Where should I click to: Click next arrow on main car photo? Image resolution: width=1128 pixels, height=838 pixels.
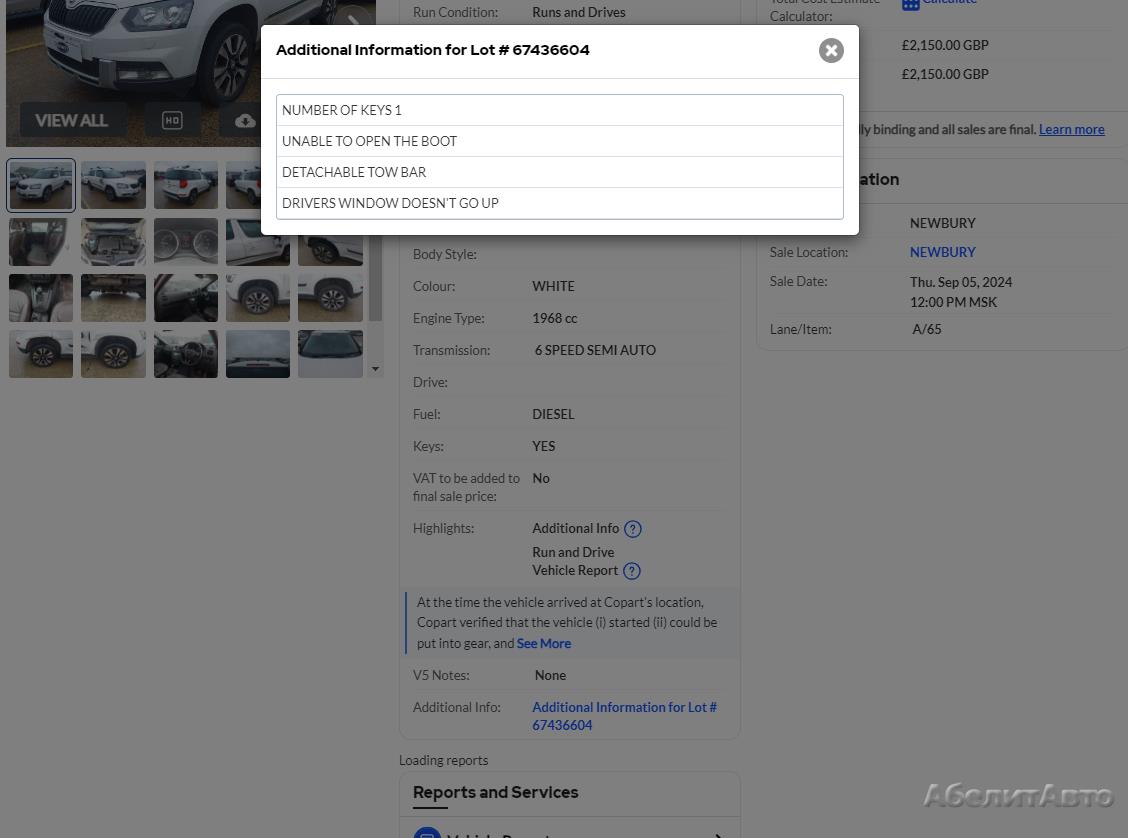click(x=352, y=20)
